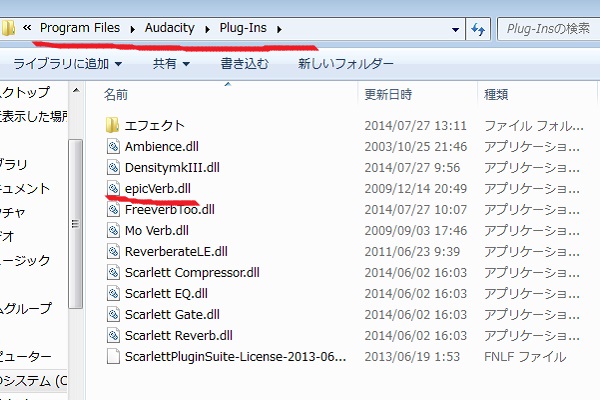Select the Mo Verb.dll file name
This screenshot has height=400, width=600.
click(x=157, y=231)
